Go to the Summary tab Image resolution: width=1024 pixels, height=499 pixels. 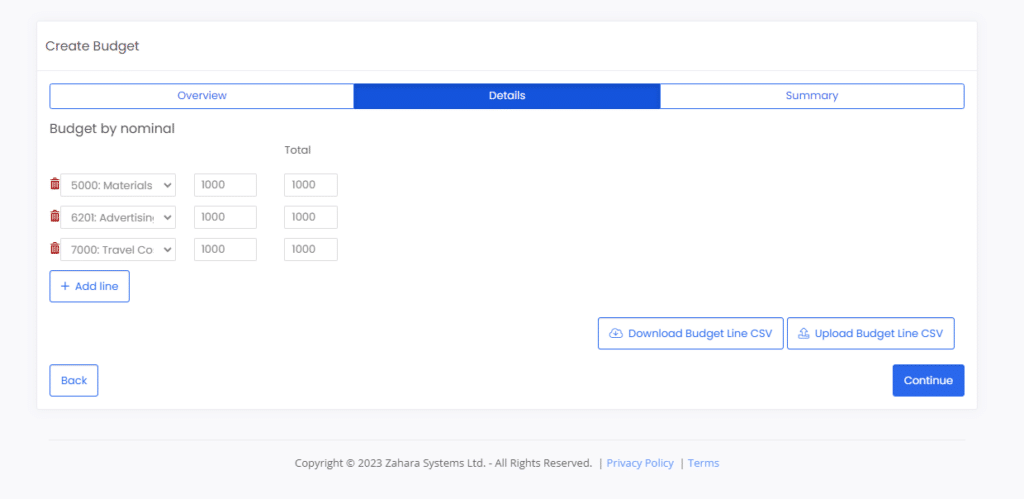(x=812, y=95)
